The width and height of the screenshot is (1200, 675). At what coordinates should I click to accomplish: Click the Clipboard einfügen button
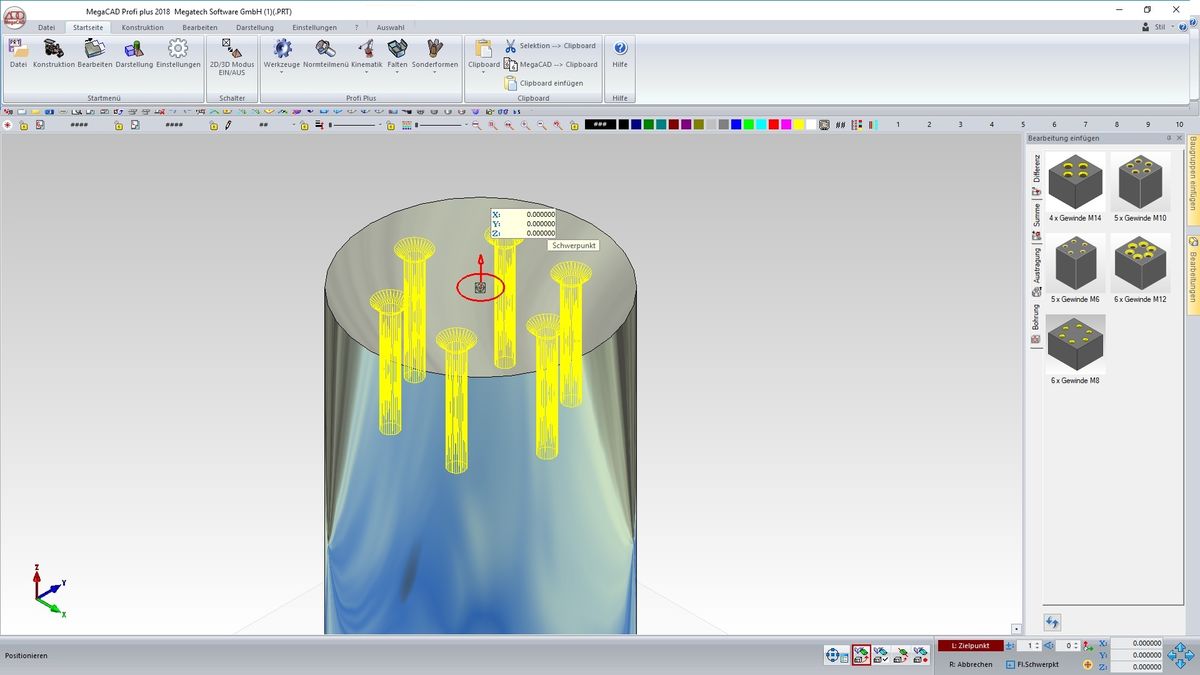pos(551,83)
